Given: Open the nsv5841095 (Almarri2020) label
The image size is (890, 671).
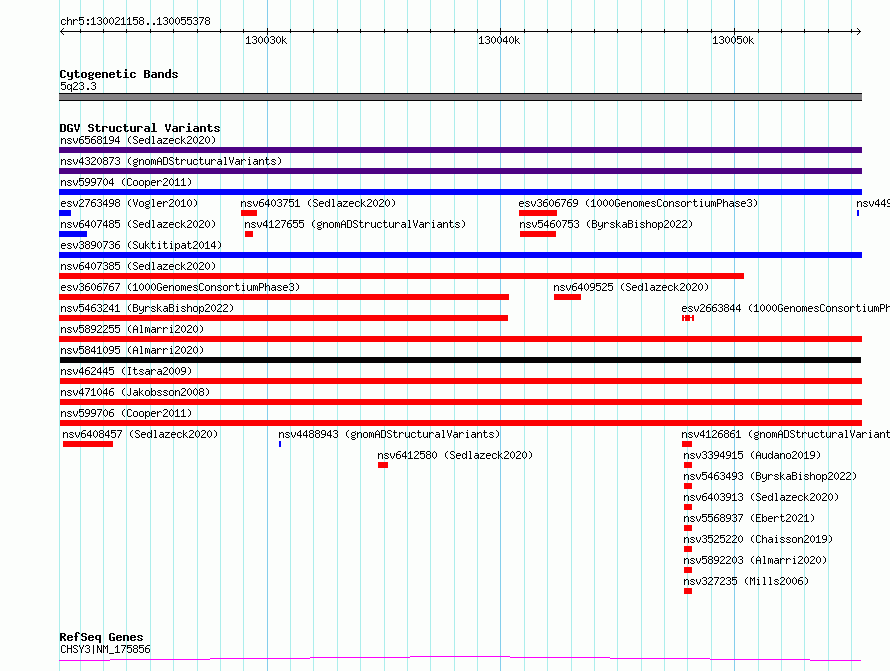Looking at the screenshot, I should 132,350.
